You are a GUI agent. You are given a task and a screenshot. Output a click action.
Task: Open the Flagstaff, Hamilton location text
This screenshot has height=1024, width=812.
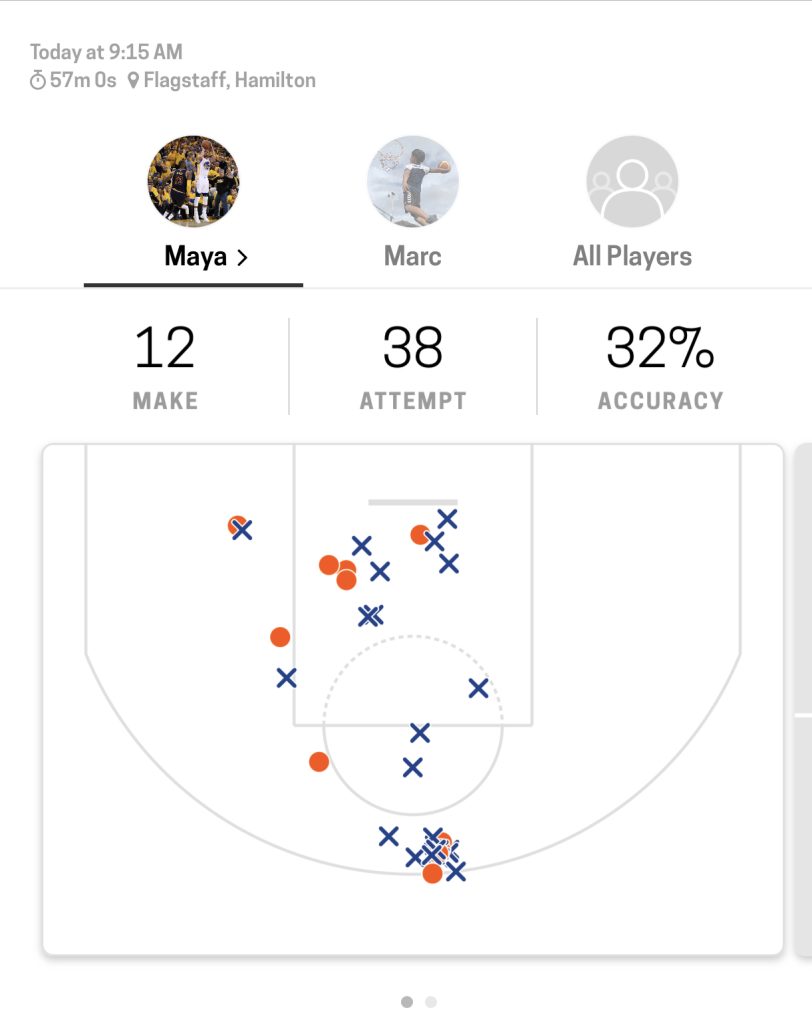229,81
